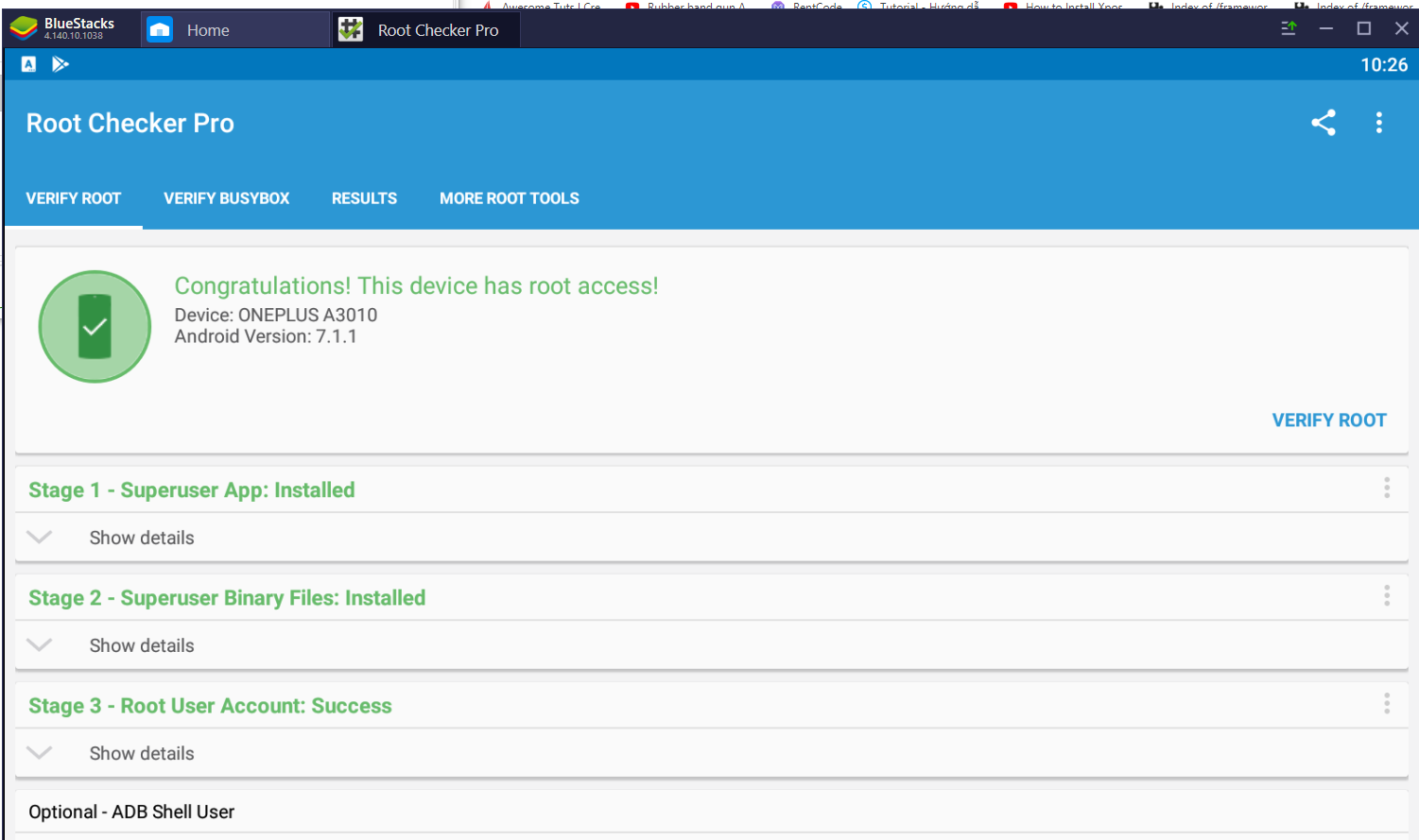This screenshot has width=1419, height=840.
Task: Open the app's three-dot overflow menu
Action: tap(1379, 123)
